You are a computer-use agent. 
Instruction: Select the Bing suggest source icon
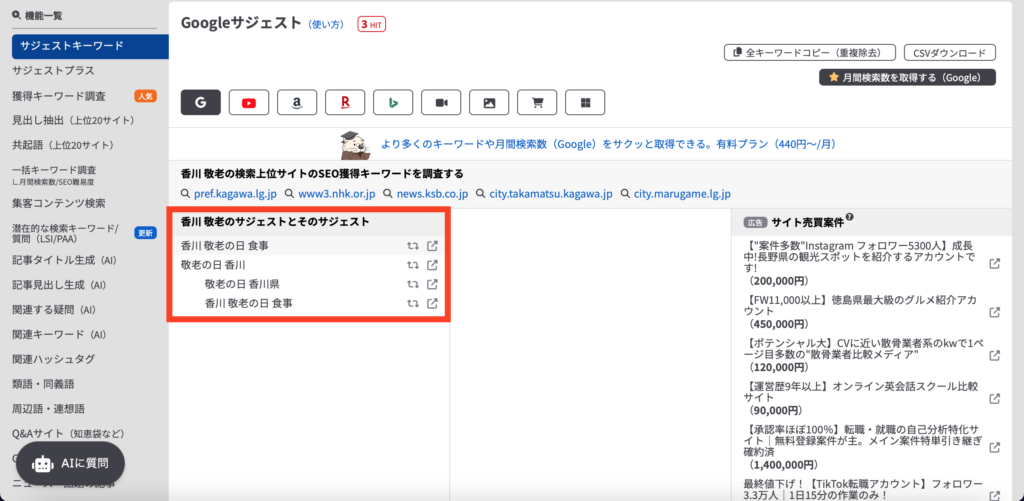click(x=393, y=102)
